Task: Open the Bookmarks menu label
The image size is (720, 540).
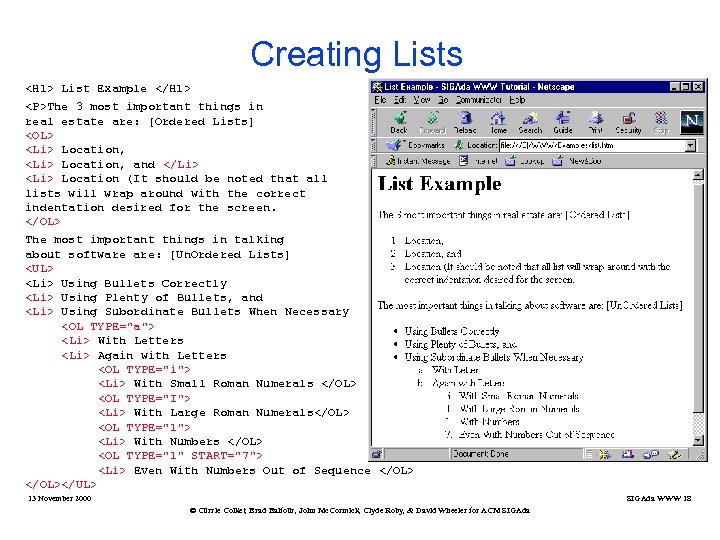Action: pos(426,146)
